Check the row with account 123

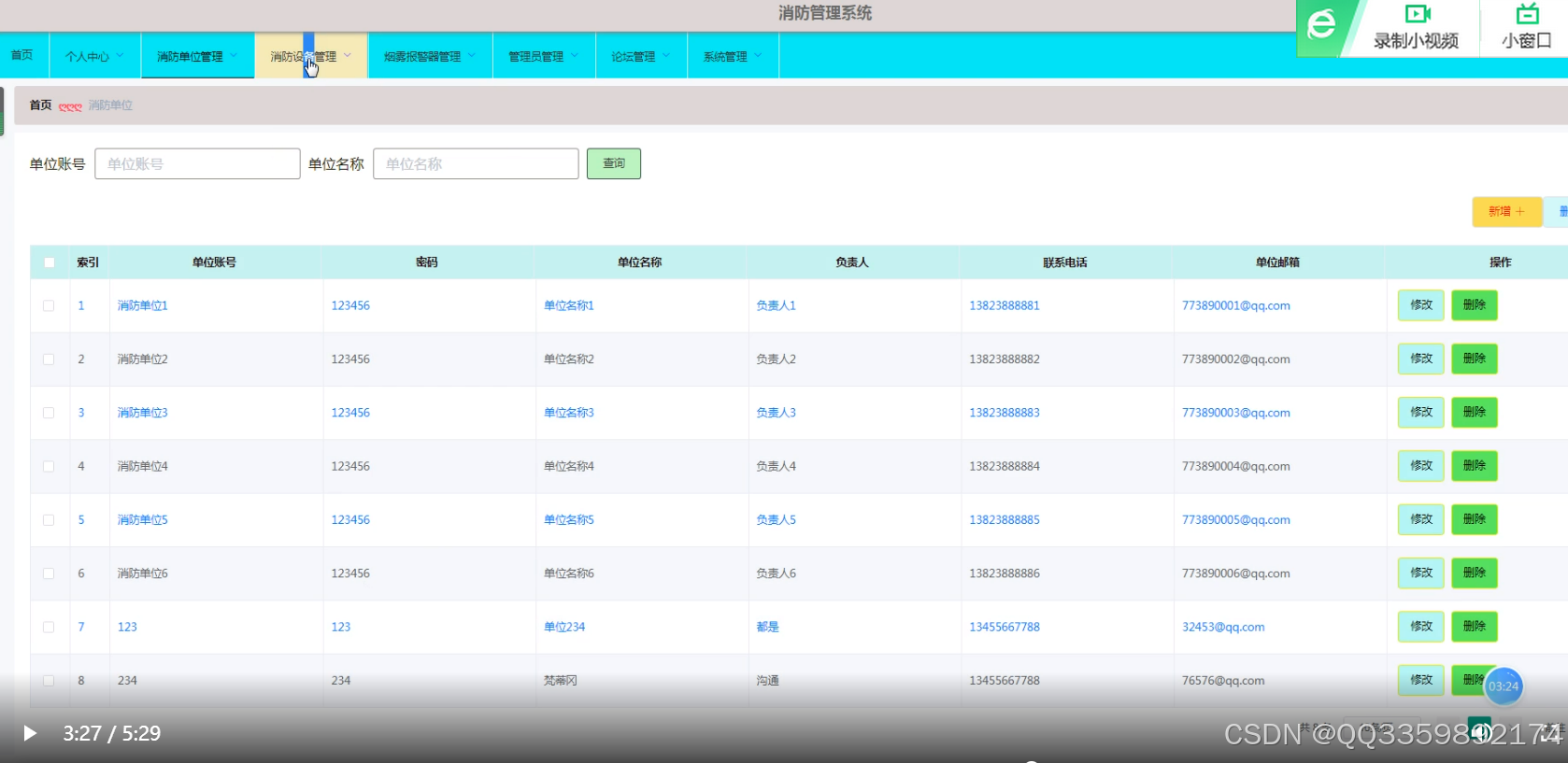click(49, 627)
